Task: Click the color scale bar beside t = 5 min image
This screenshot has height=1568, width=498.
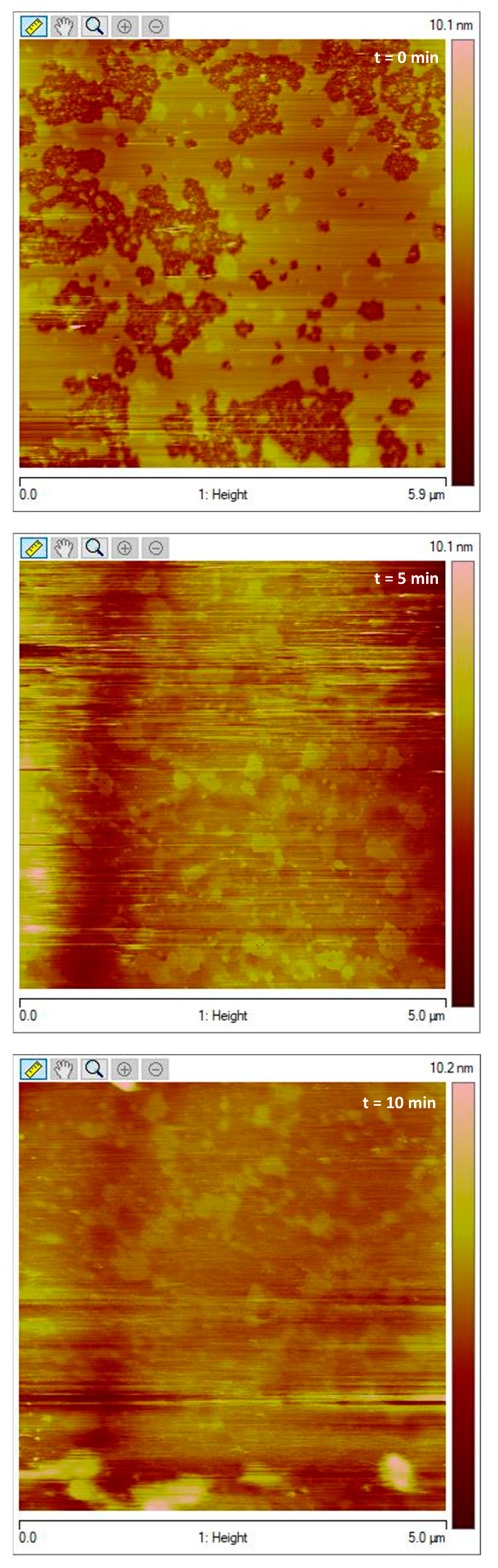Action: click(463, 783)
